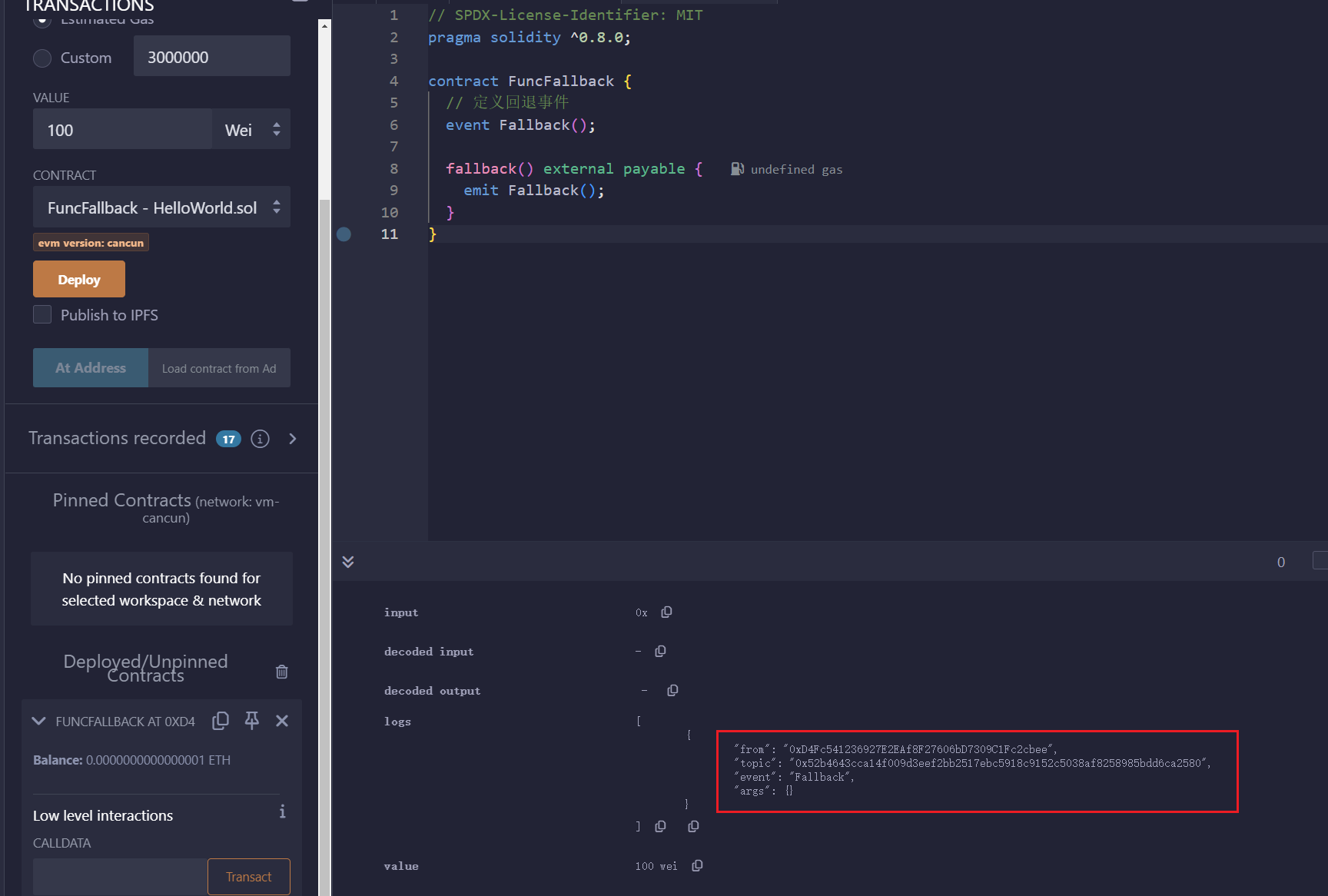Copy the 100 wei transaction value
This screenshot has height=896, width=1328.
pos(697,866)
